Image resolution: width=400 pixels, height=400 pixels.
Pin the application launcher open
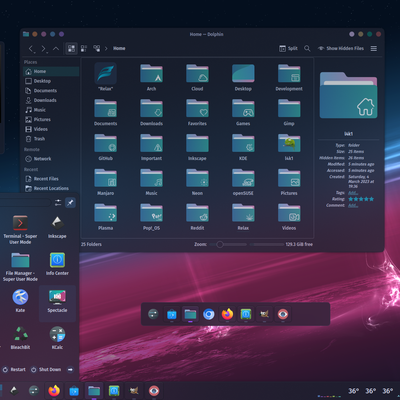(70, 203)
